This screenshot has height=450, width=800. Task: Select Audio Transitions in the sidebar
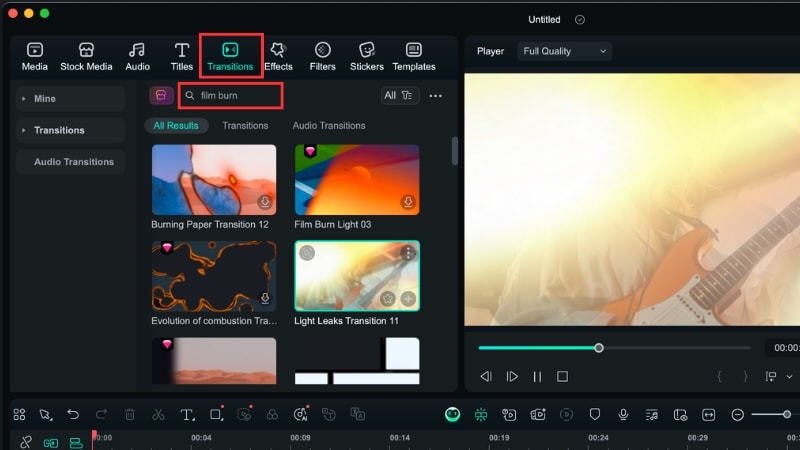tap(70, 162)
